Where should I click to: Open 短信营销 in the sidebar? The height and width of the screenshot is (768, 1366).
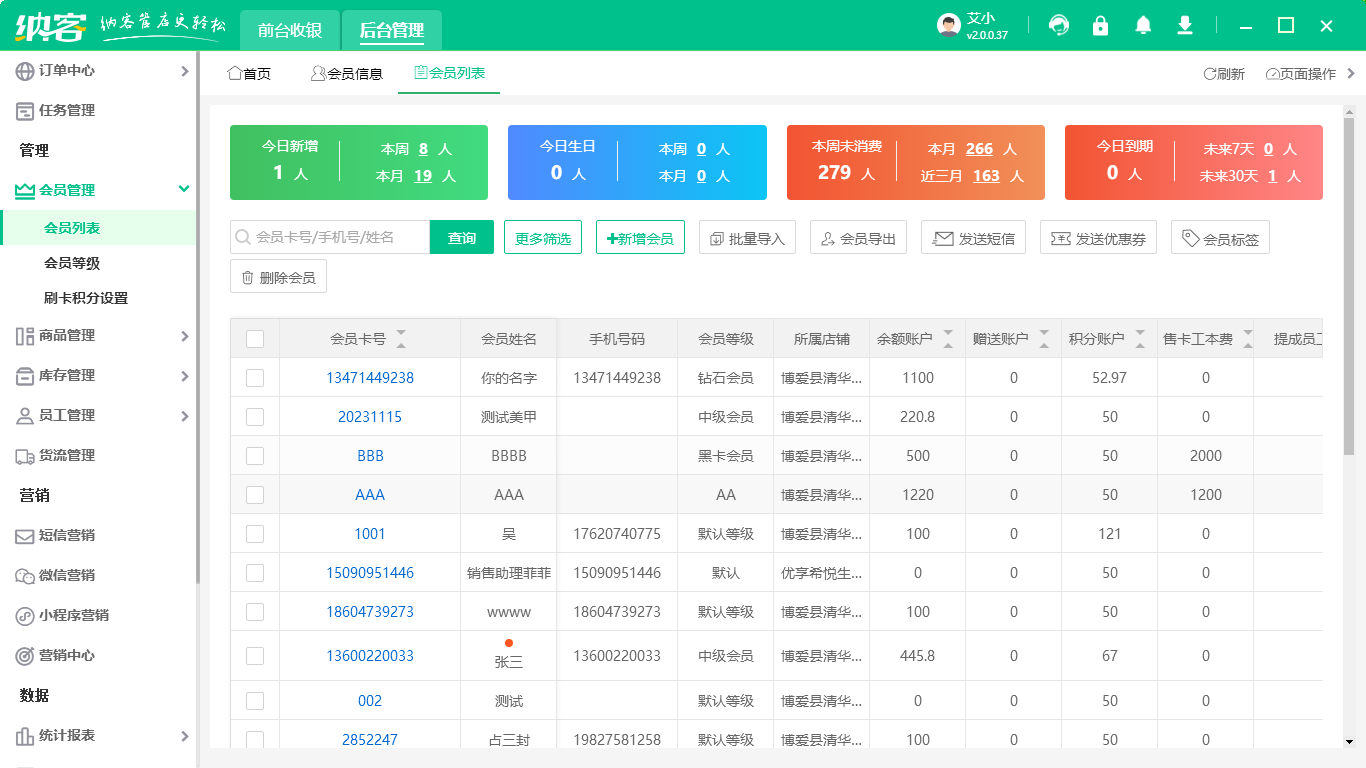click(x=67, y=535)
